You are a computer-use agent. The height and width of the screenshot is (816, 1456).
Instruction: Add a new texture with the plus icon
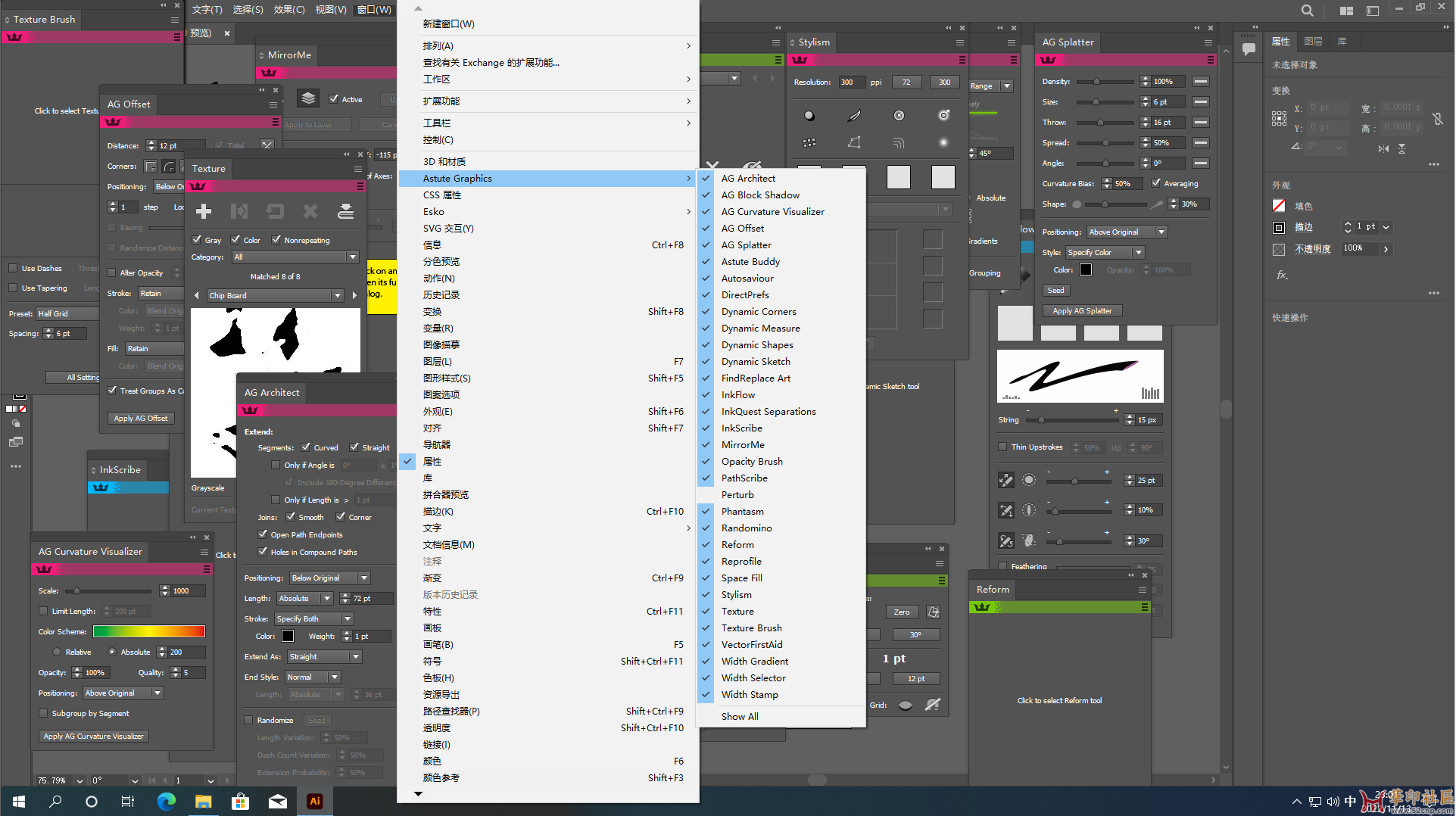coord(204,211)
